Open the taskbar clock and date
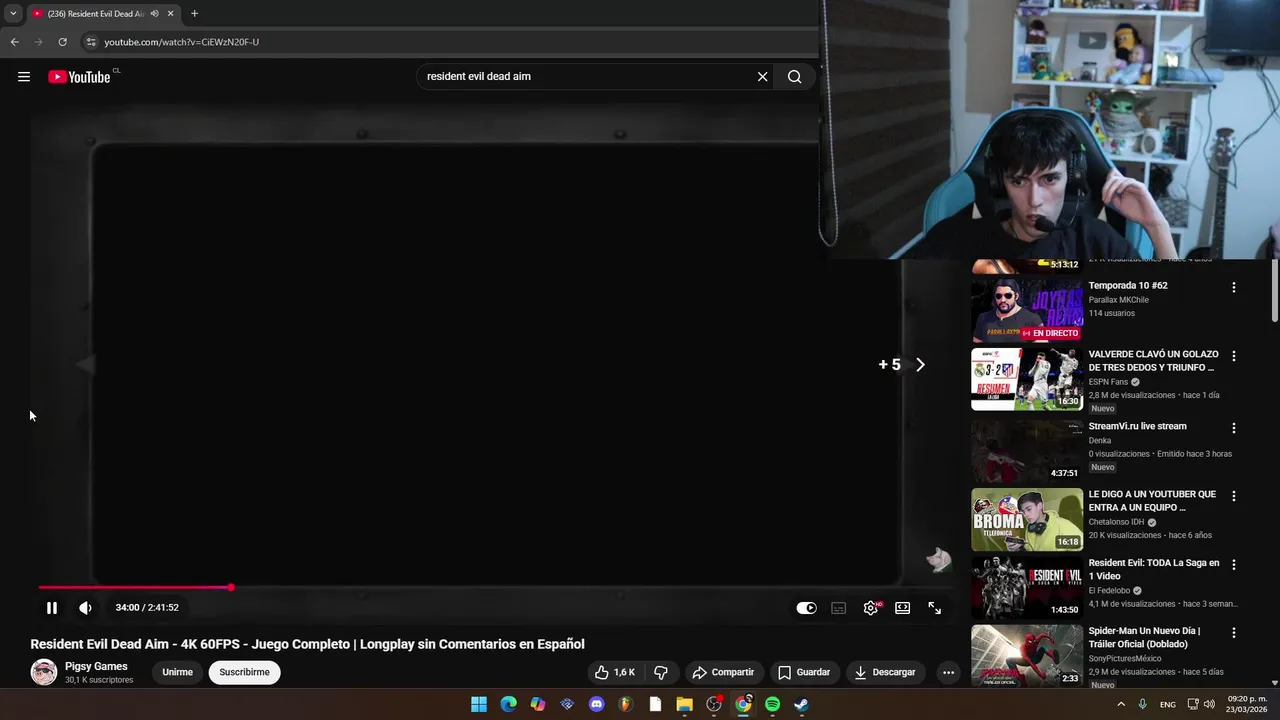 coord(1246,704)
